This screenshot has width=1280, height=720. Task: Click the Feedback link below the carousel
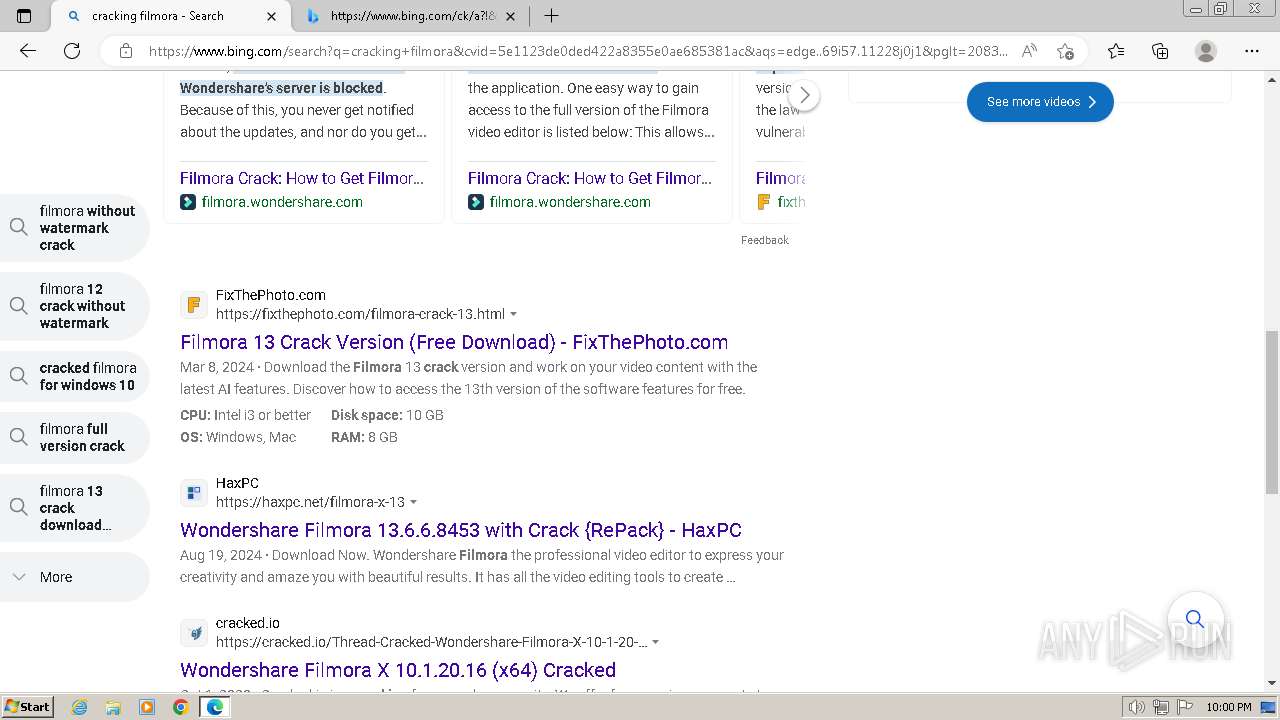765,240
